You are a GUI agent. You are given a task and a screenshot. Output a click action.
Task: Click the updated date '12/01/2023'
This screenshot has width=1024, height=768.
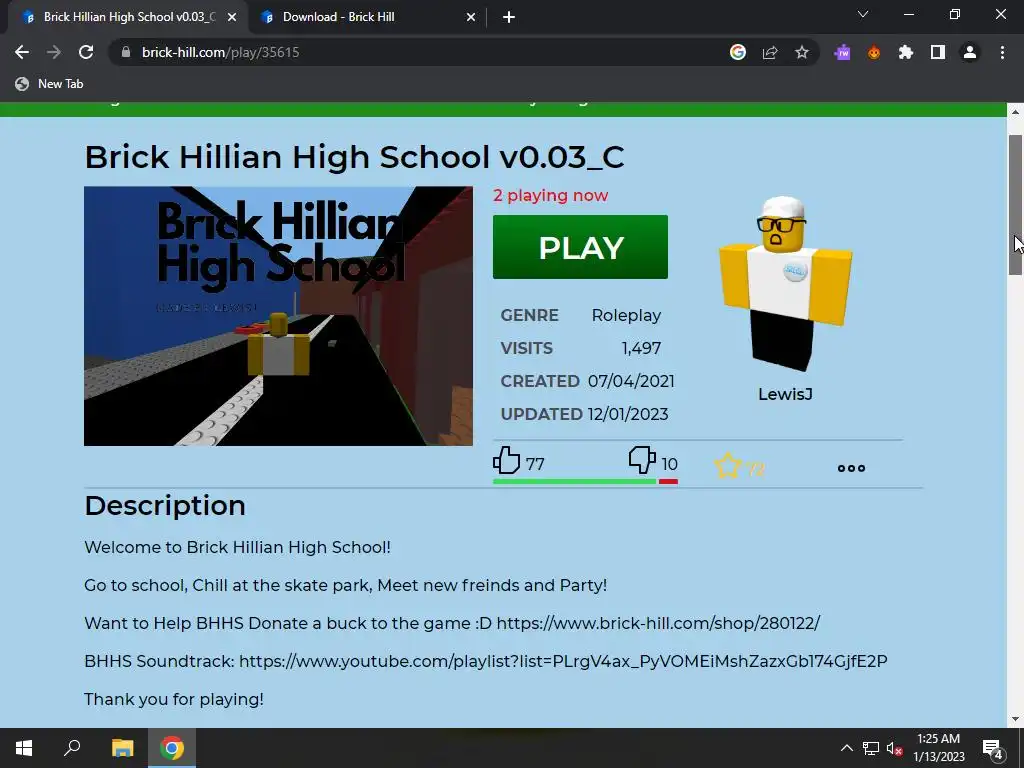point(628,414)
